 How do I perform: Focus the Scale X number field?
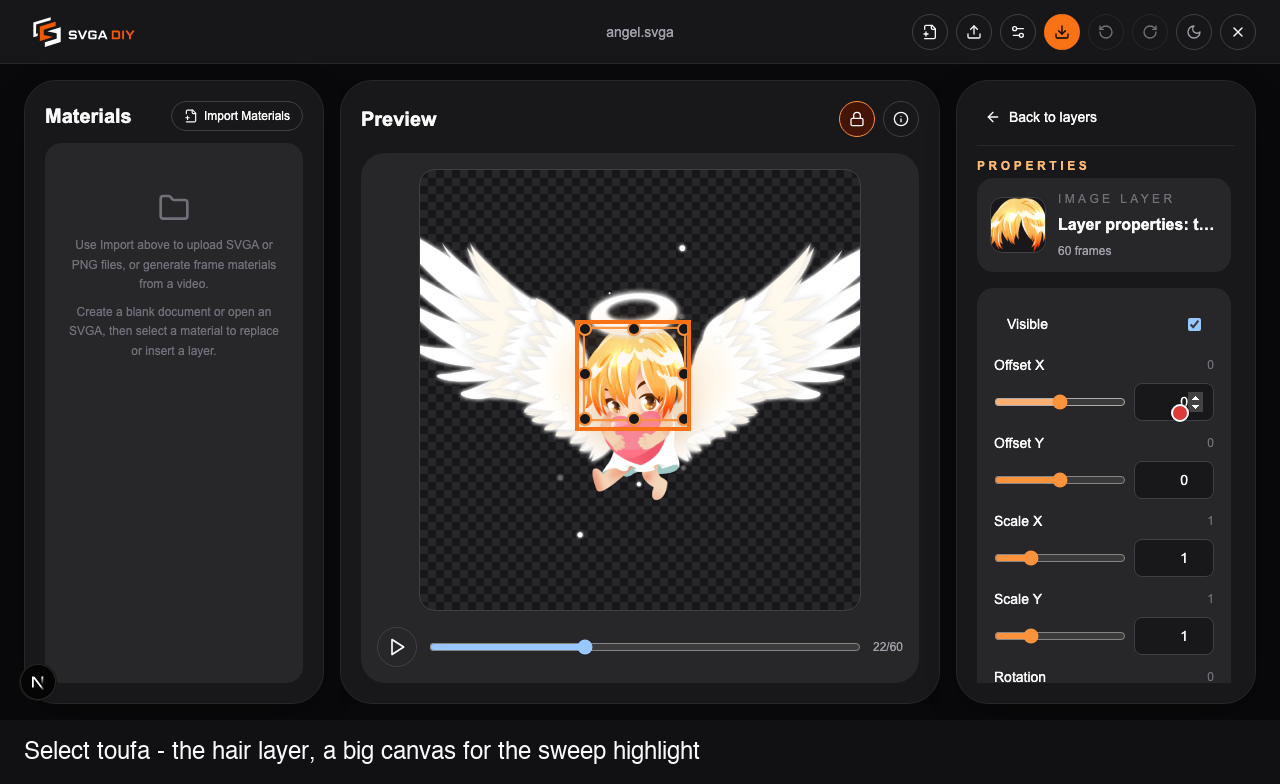coord(1174,558)
